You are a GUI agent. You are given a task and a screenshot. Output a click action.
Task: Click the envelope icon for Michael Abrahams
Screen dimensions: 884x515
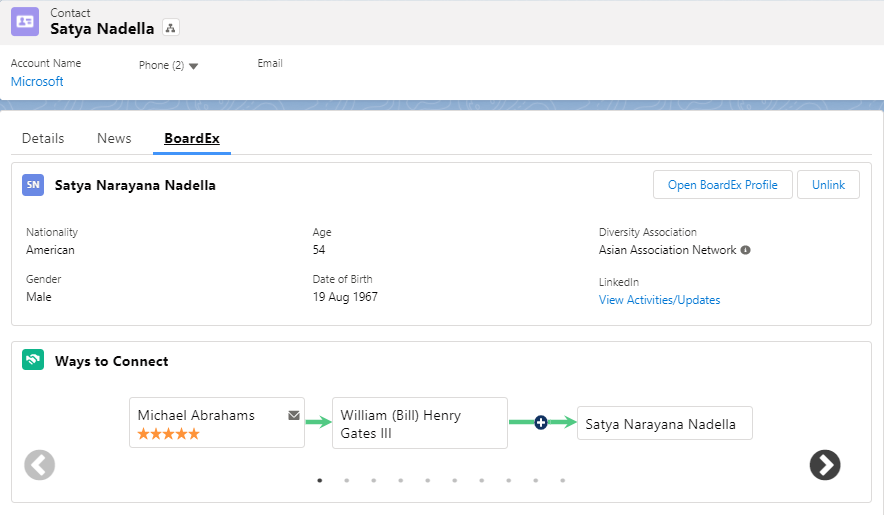pos(294,415)
